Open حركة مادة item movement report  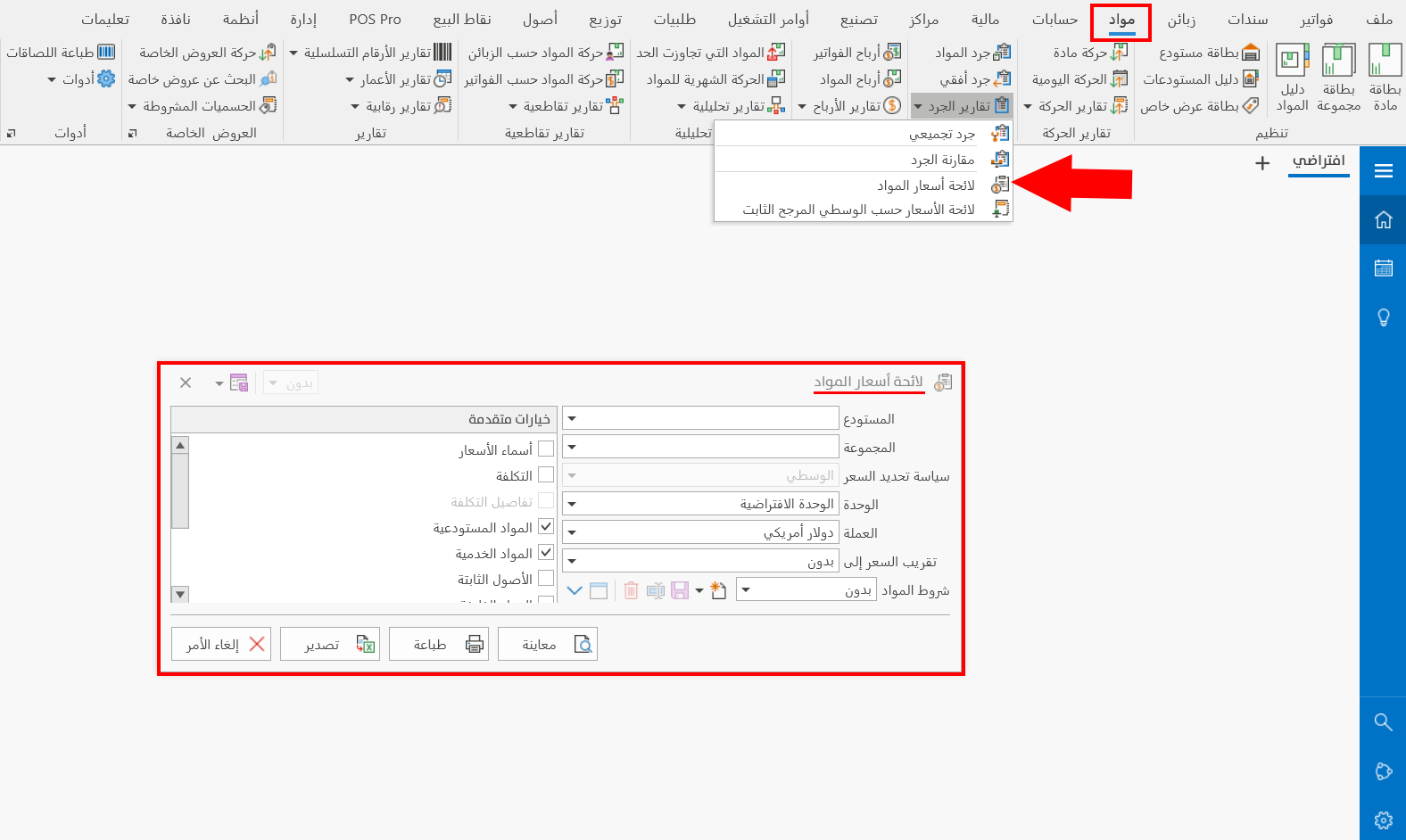coord(1090,53)
